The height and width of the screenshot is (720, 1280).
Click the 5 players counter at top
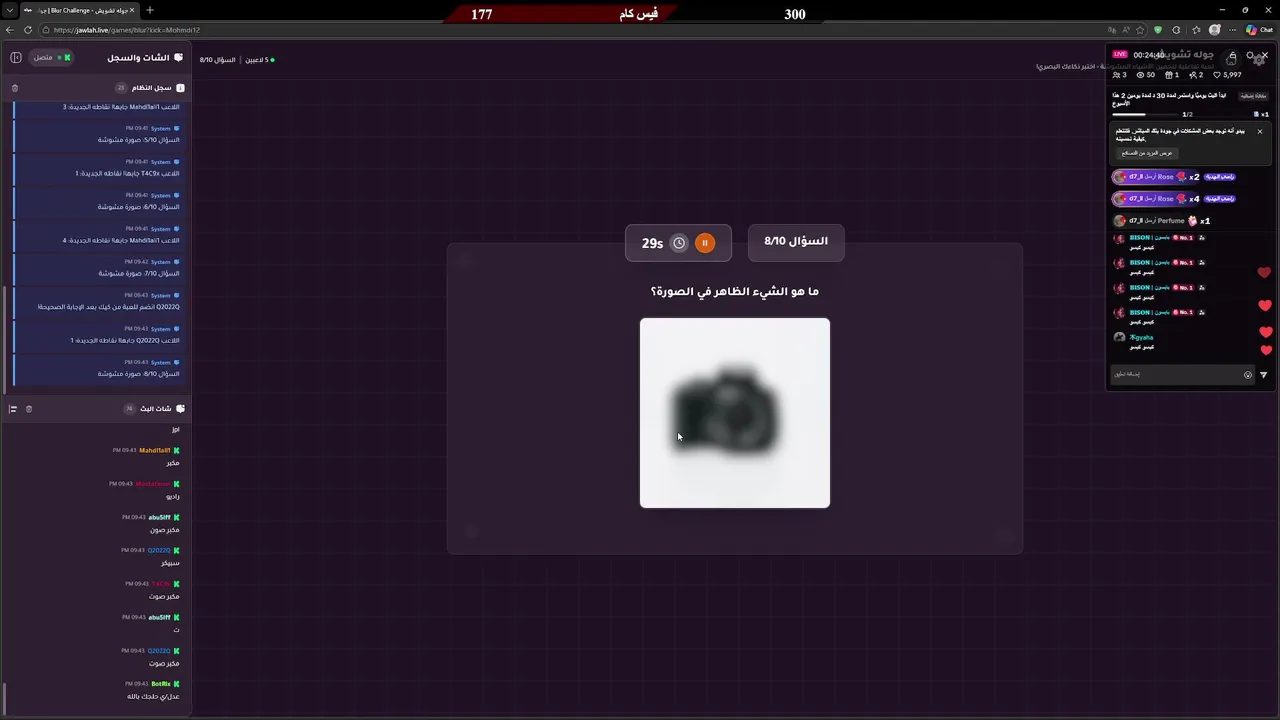pyautogui.click(x=259, y=60)
